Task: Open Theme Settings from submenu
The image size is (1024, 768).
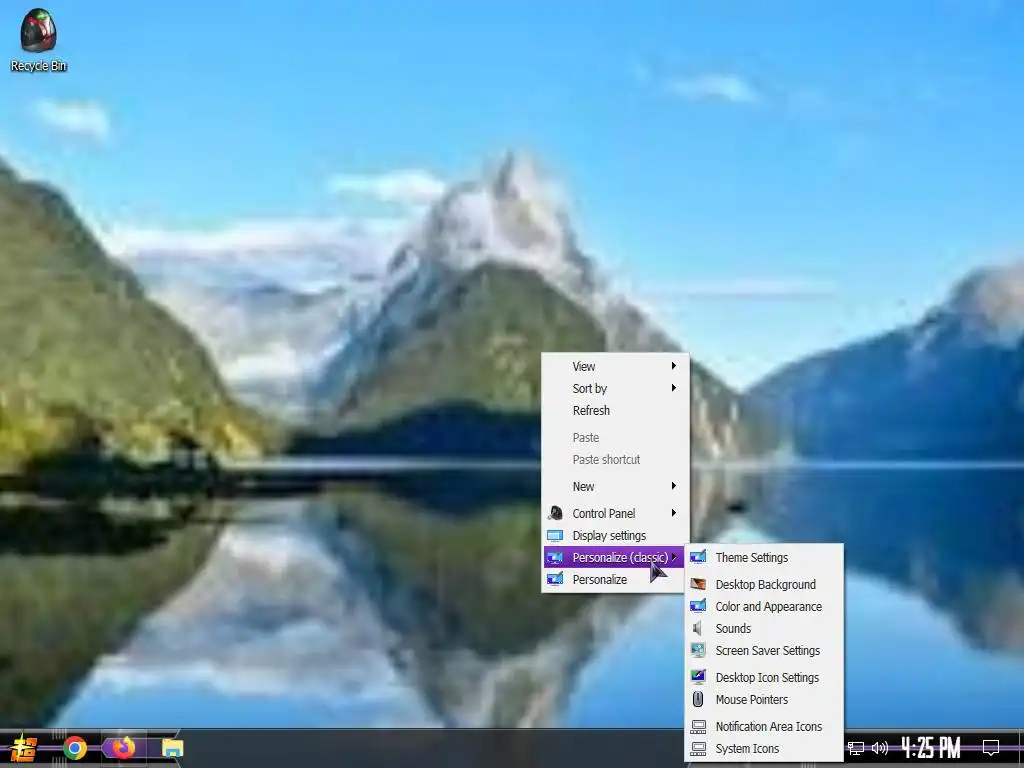Action: click(763, 557)
